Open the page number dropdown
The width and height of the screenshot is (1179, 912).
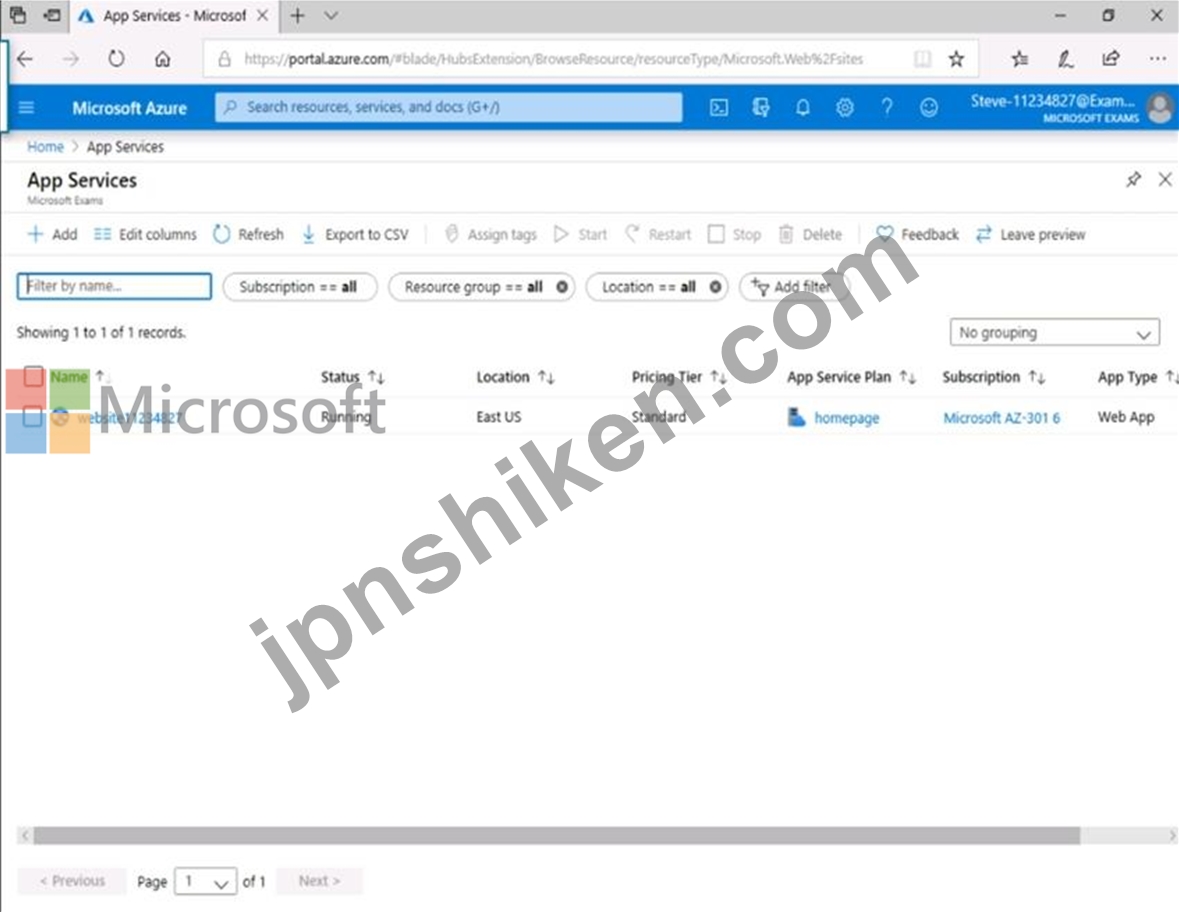(x=205, y=881)
